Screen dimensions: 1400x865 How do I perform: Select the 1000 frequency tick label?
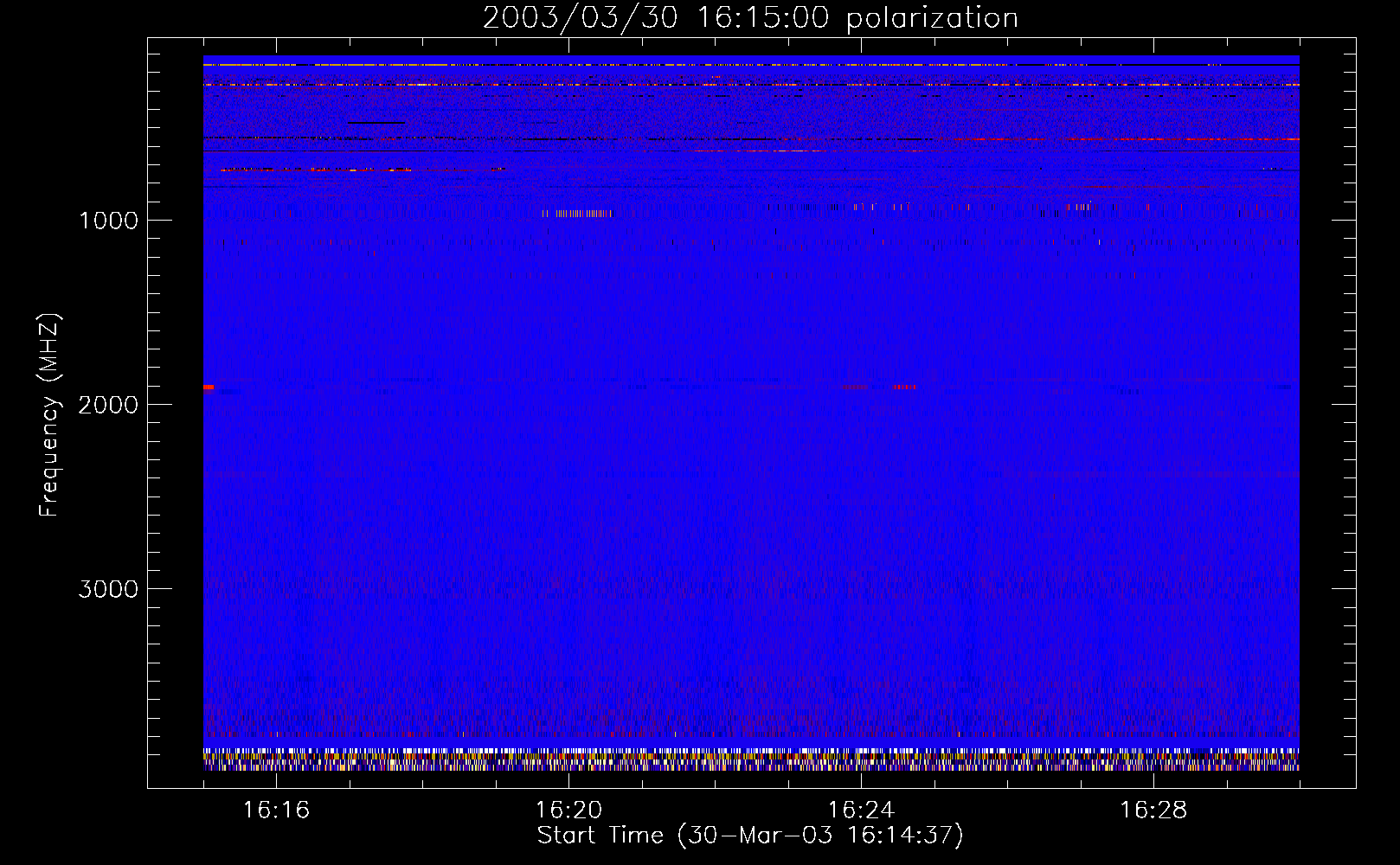point(108,221)
